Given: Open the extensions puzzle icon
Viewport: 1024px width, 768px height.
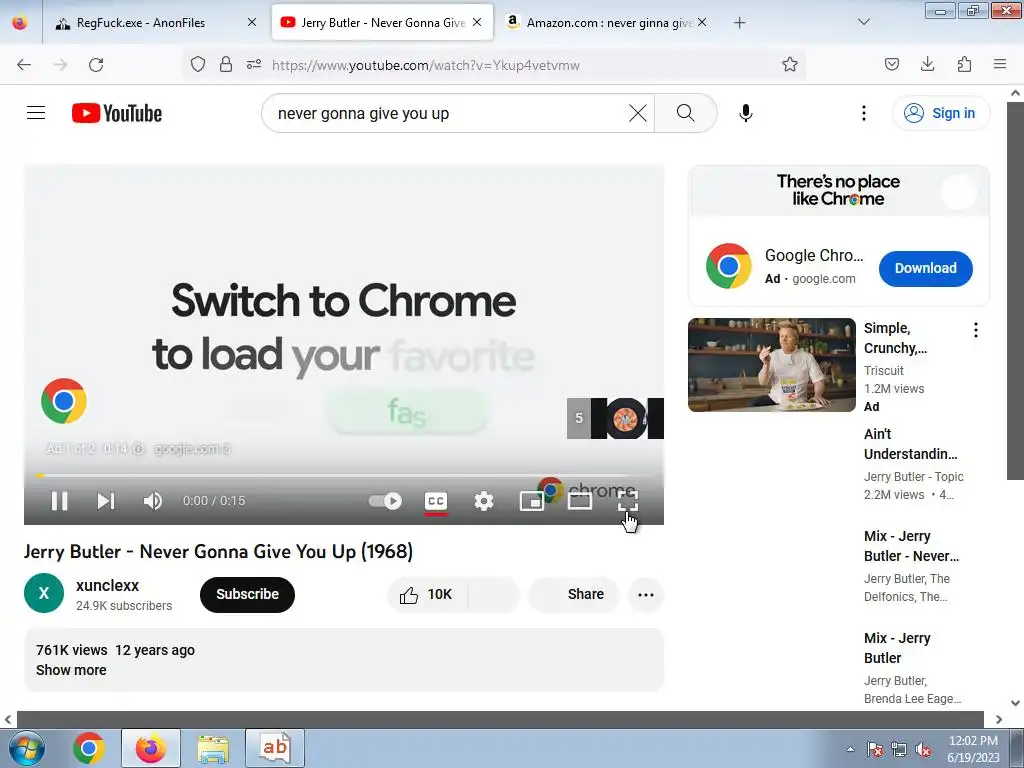Looking at the screenshot, I should point(964,64).
